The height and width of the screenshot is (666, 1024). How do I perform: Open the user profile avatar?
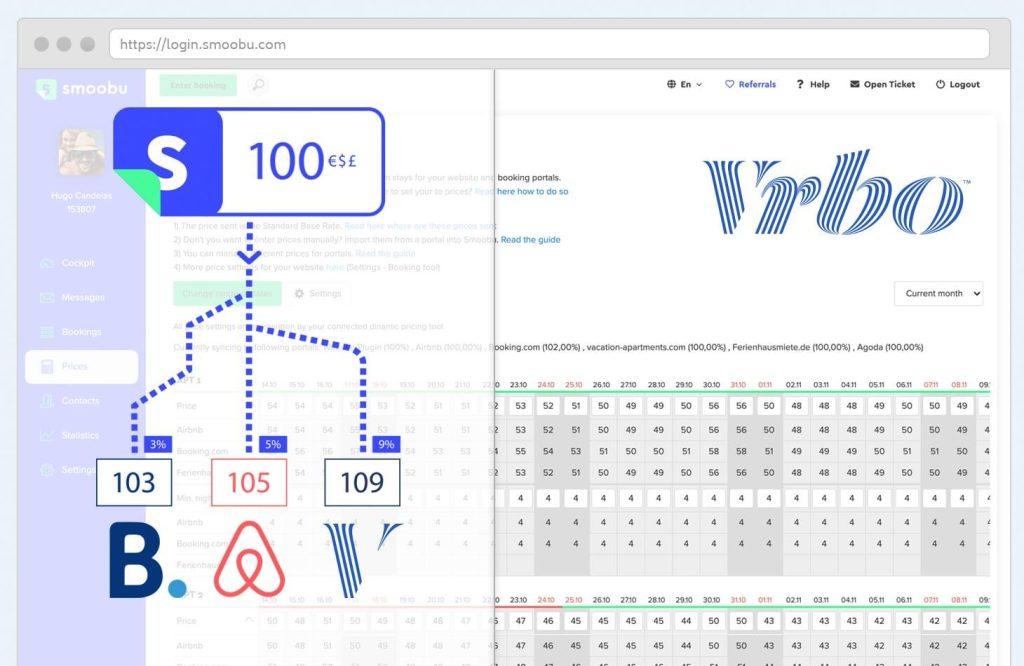click(81, 152)
